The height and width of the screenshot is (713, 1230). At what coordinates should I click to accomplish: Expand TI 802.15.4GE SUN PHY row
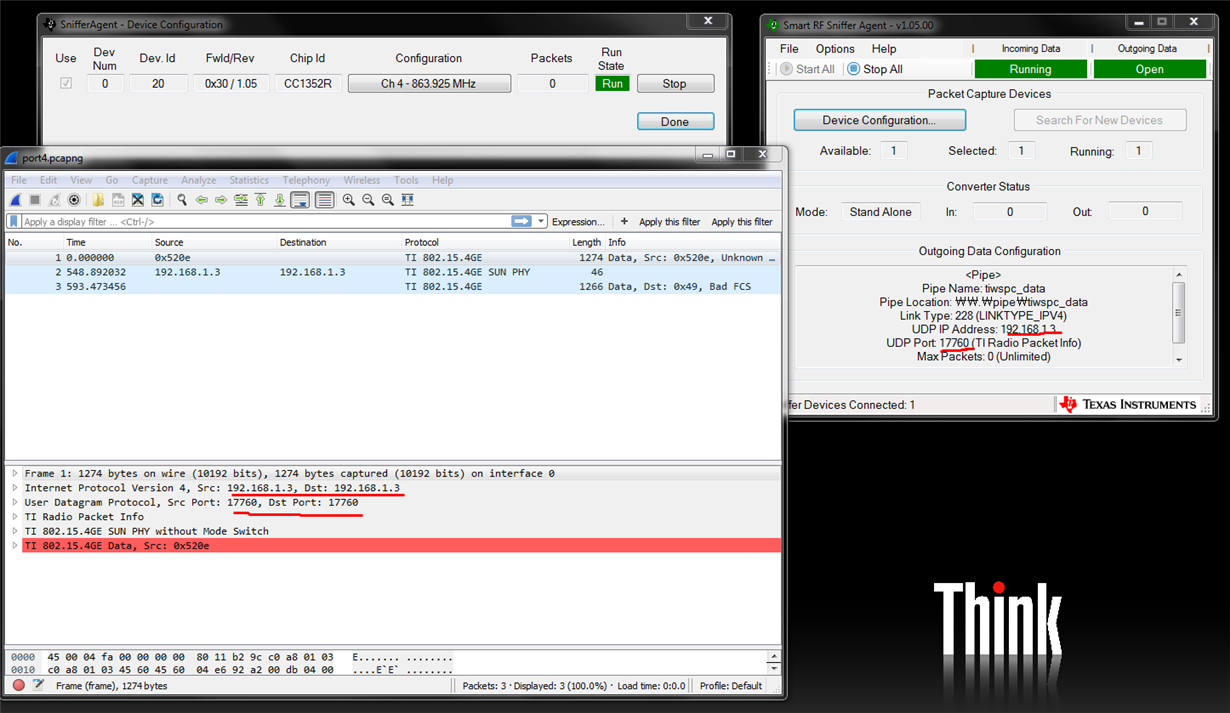pos(15,531)
